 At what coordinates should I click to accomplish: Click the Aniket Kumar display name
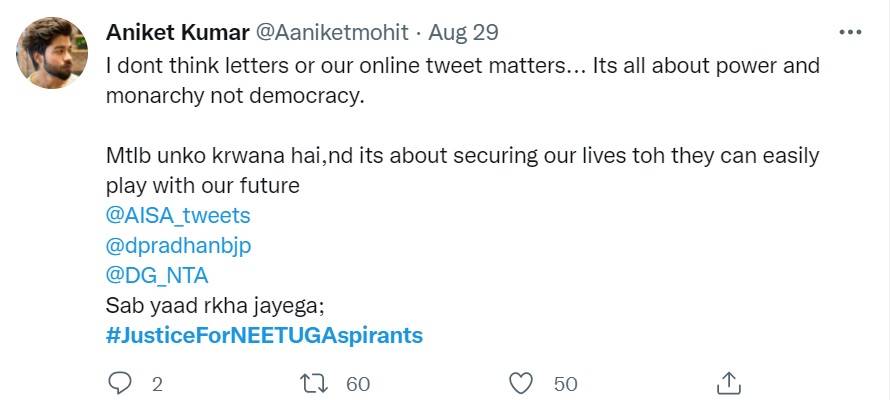(x=177, y=32)
